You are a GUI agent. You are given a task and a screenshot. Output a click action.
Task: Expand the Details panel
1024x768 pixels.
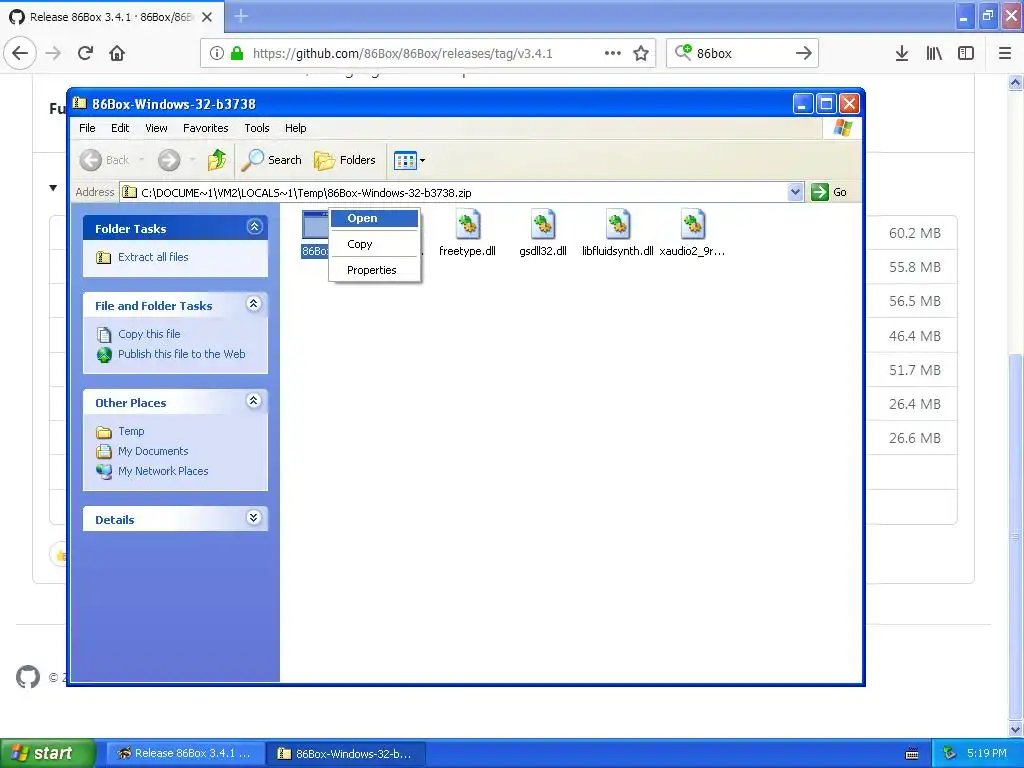[x=253, y=518]
